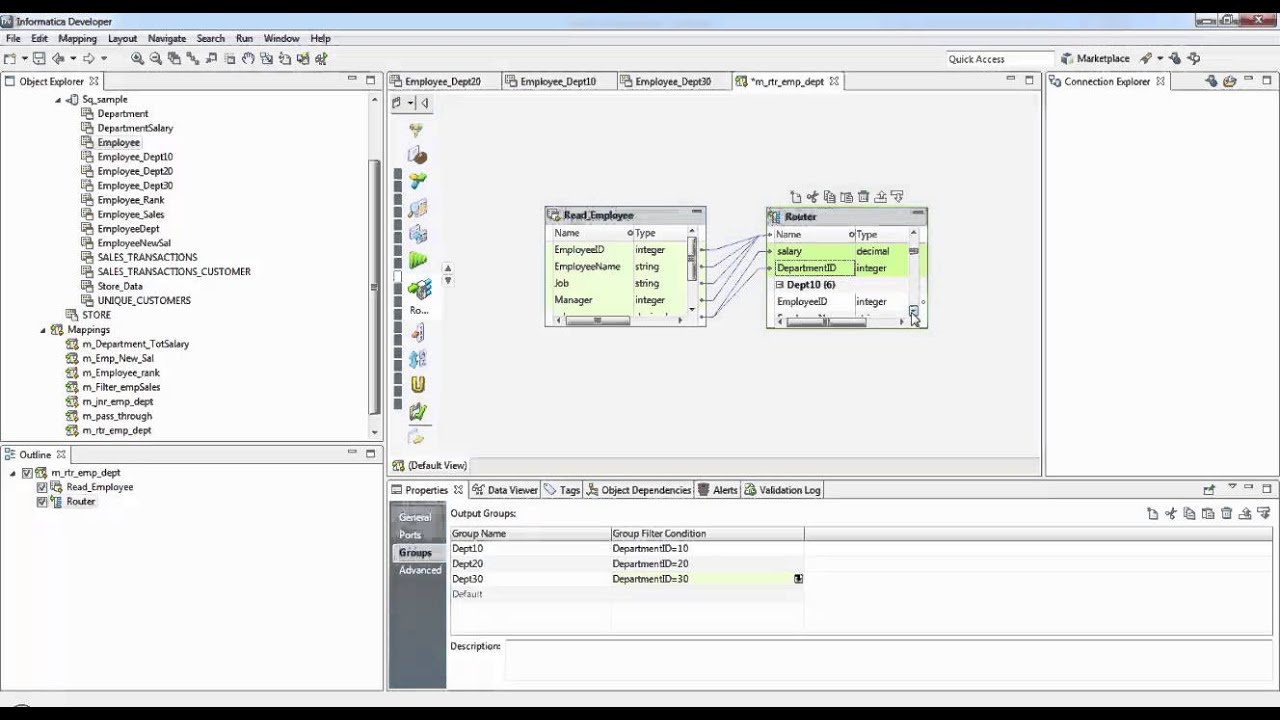Select the General properties section
The image size is (1280, 720).
click(415, 517)
